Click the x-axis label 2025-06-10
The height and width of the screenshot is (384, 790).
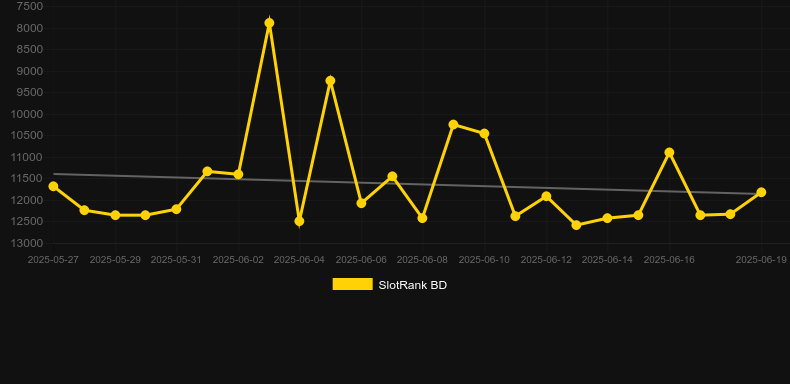pyautogui.click(x=484, y=260)
